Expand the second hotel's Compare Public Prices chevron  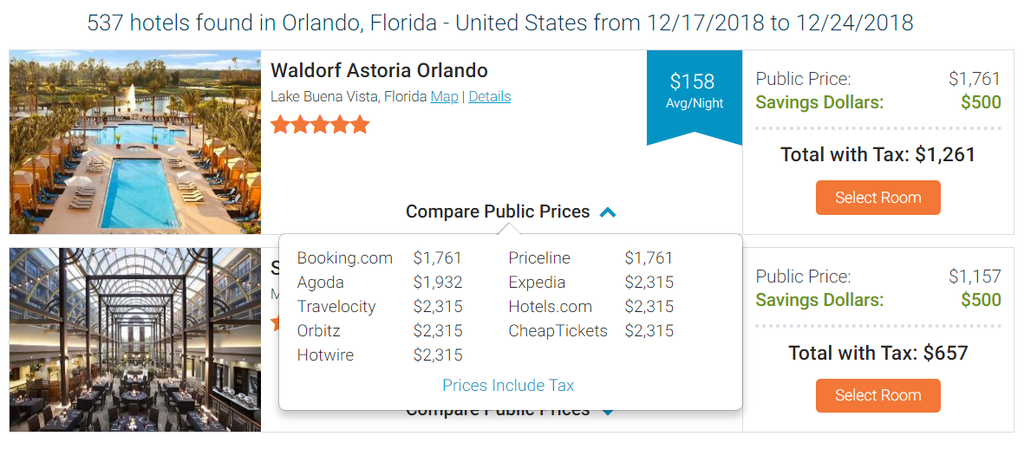click(x=608, y=411)
